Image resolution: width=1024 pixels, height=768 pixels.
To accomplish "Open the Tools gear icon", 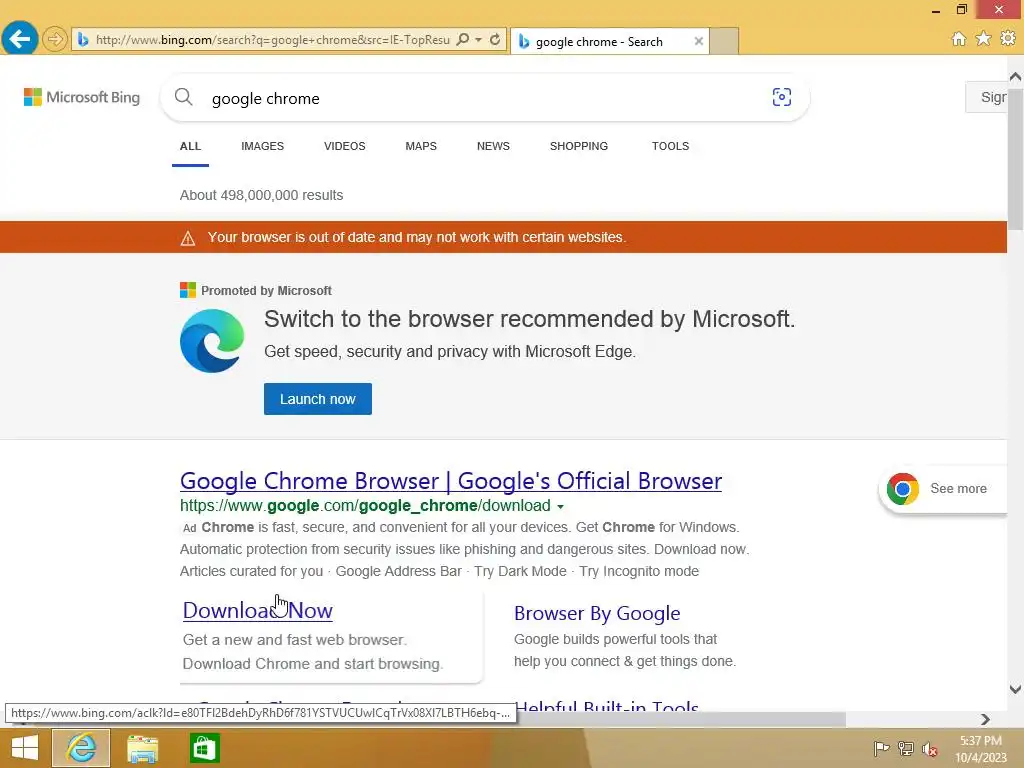I will (1008, 39).
